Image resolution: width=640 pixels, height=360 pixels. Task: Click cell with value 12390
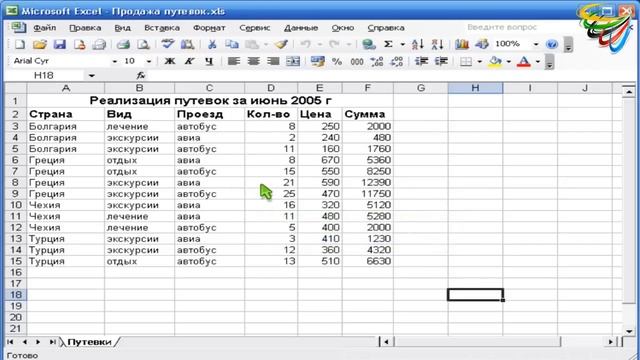[x=368, y=182]
